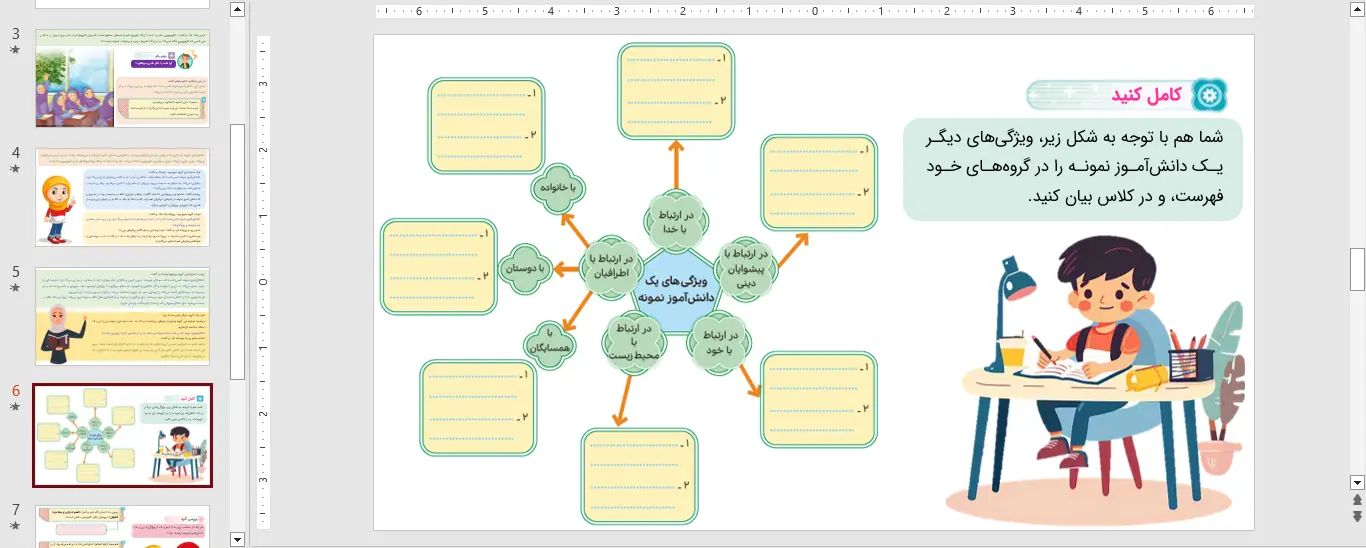Click the thumbnail pane scroll up arrow

coord(237,10)
